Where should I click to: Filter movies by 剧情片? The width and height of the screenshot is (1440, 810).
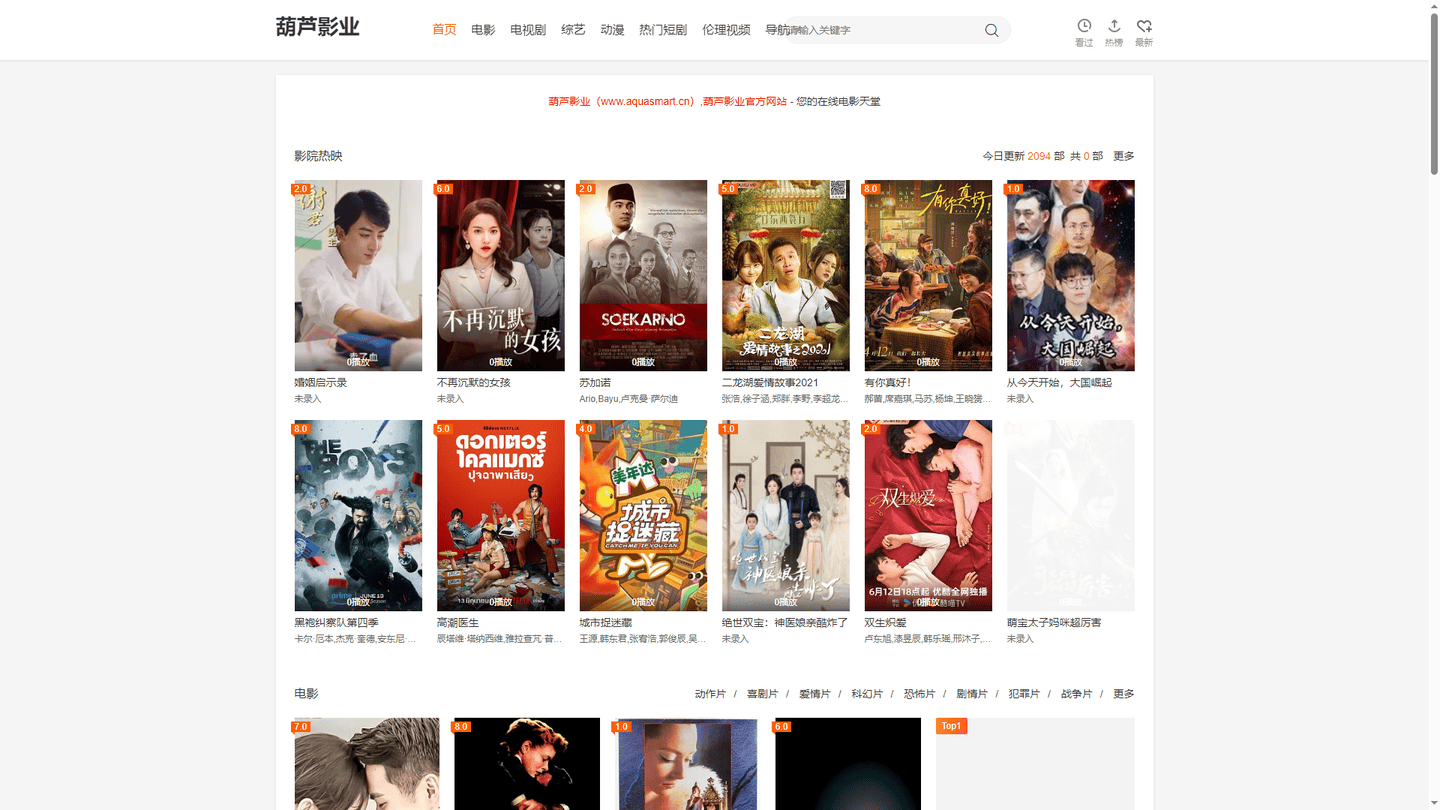point(971,694)
